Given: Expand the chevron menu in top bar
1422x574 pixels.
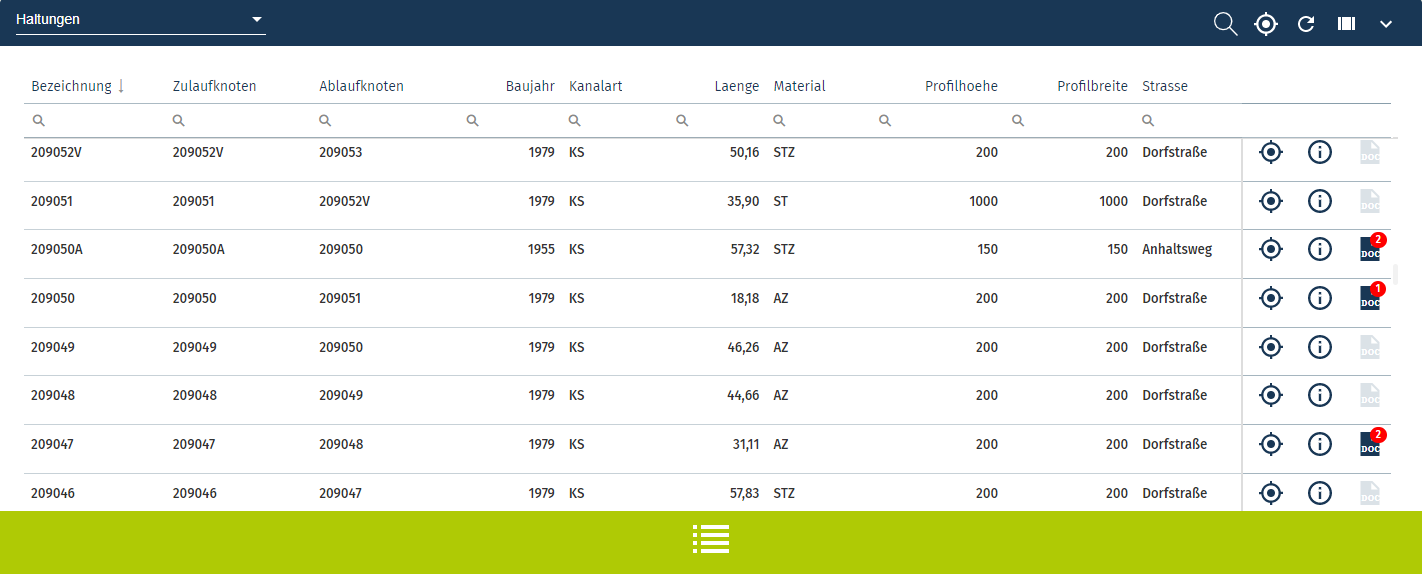Looking at the screenshot, I should 1386,24.
